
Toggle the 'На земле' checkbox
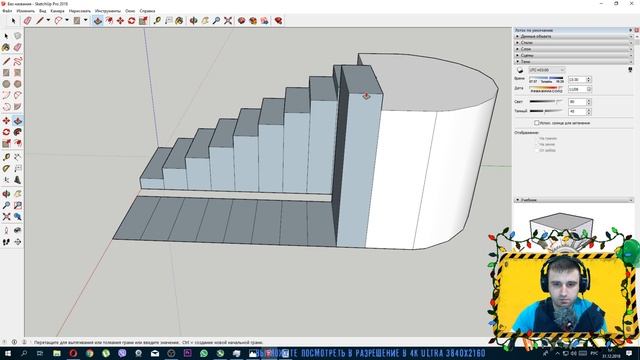[537, 144]
